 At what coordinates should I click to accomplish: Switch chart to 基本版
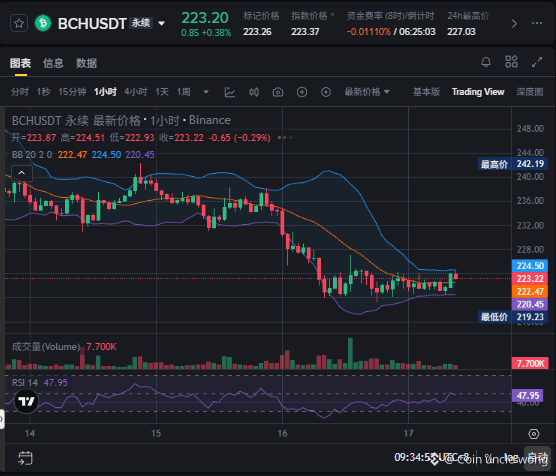[x=427, y=92]
